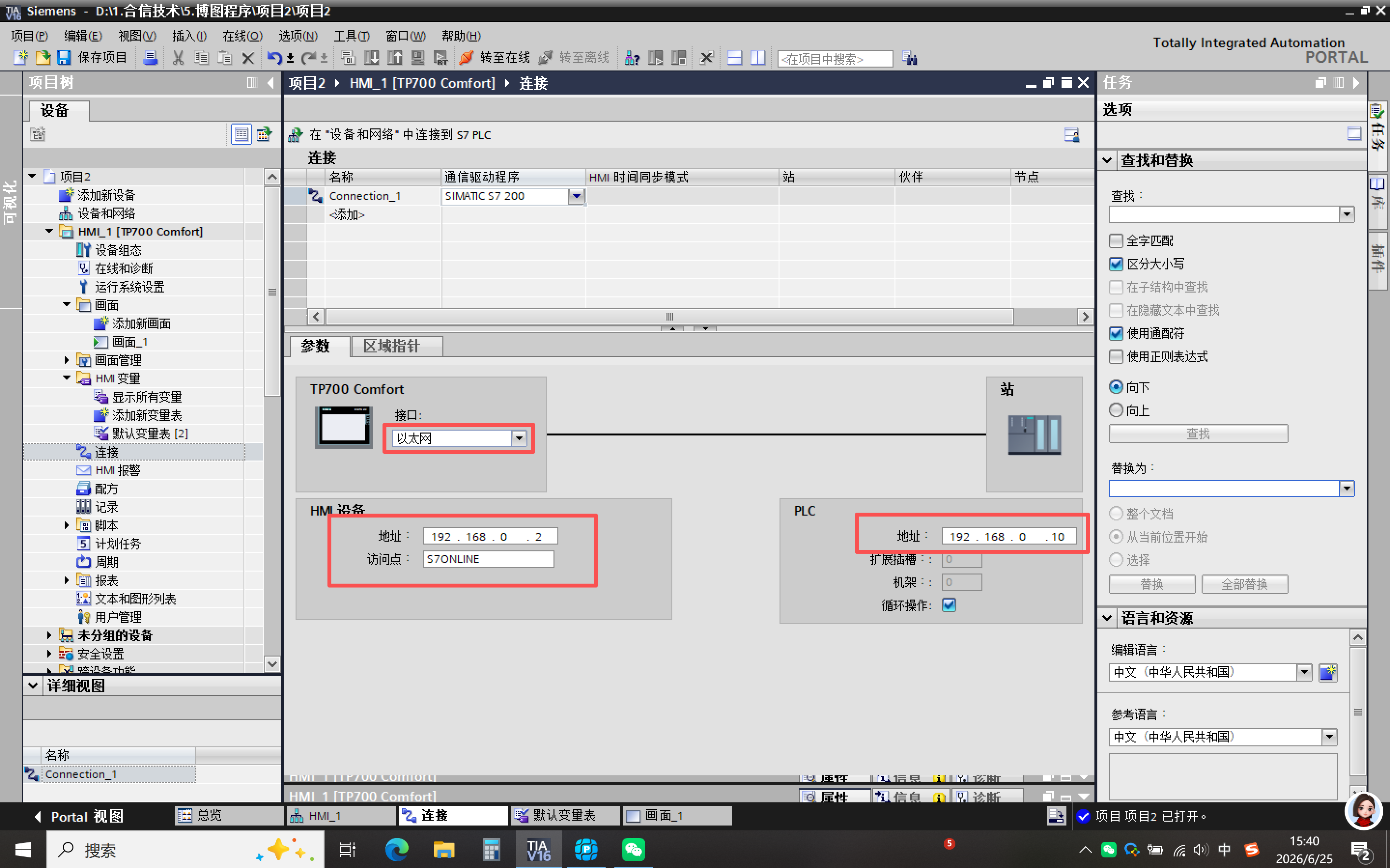The width and height of the screenshot is (1390, 868).
Task: Collapse the 语言和资源 section
Action: click(x=1107, y=618)
